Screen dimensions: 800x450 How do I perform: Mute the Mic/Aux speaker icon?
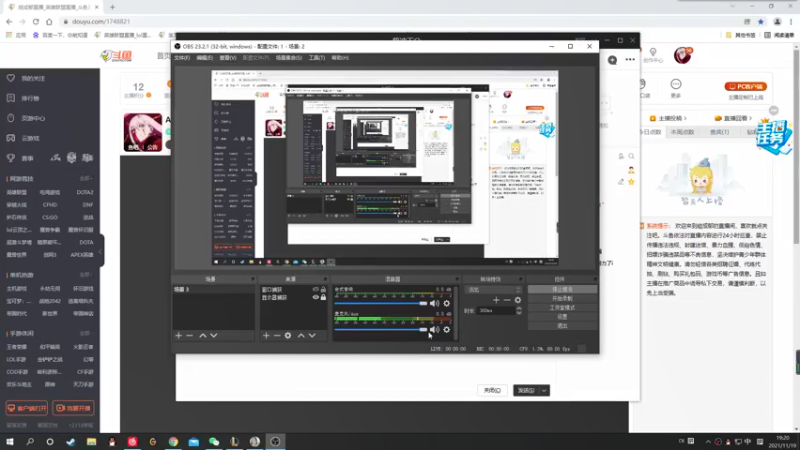[434, 330]
